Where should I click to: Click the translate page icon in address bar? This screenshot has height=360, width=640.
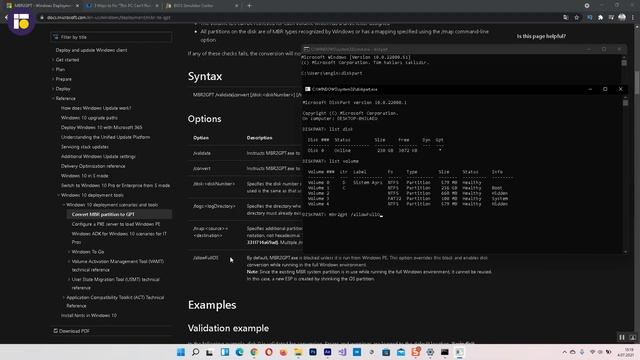[x=566, y=18]
